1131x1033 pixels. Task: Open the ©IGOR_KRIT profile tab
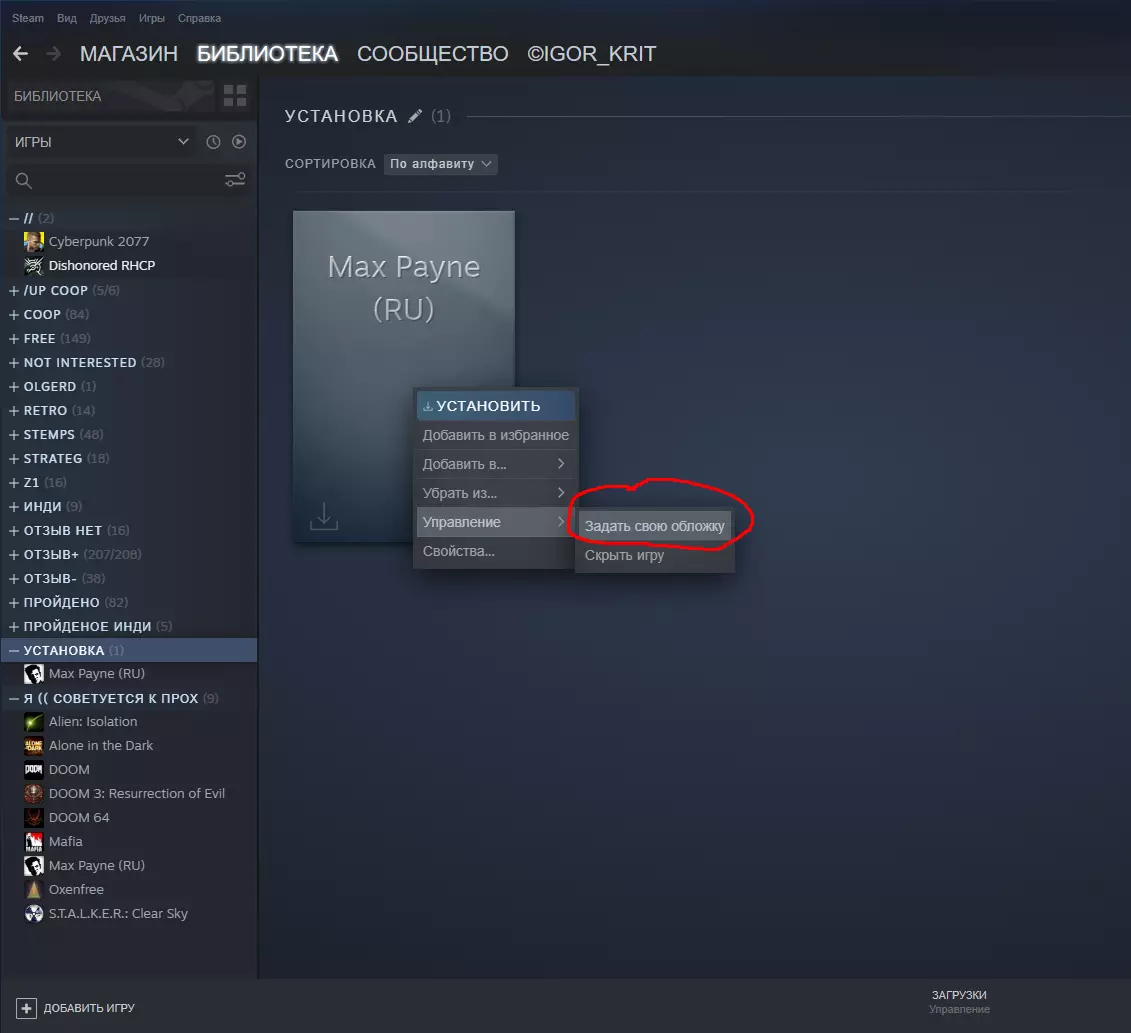[x=591, y=54]
